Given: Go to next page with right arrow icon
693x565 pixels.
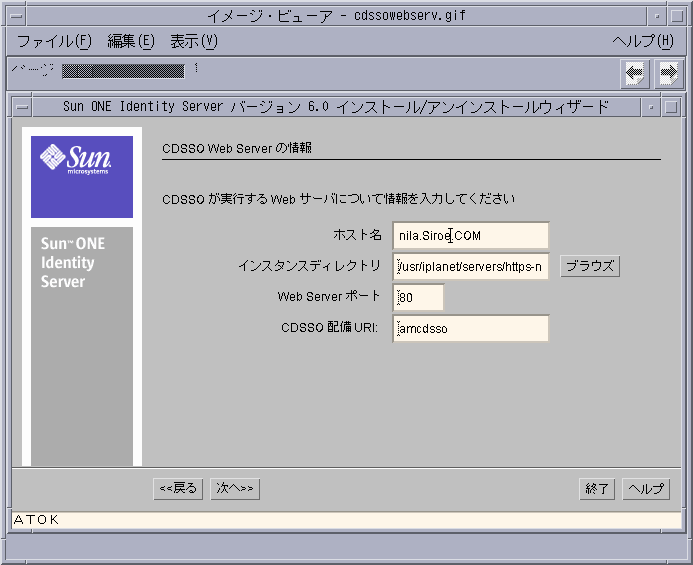Looking at the screenshot, I should pos(669,73).
